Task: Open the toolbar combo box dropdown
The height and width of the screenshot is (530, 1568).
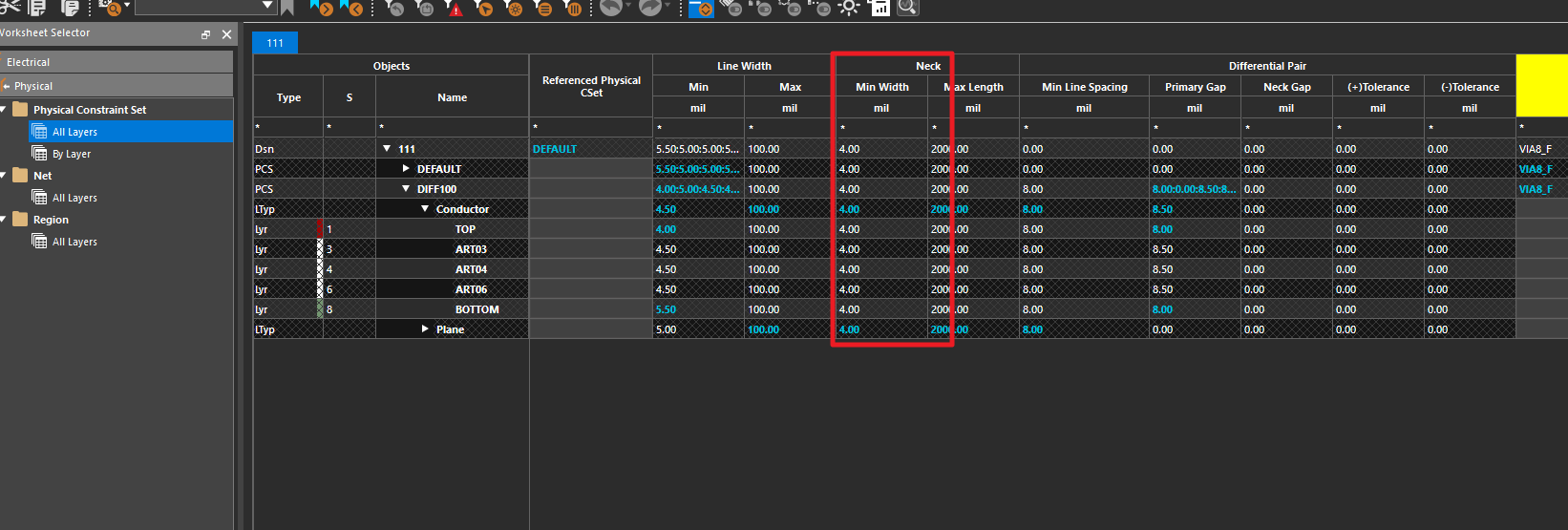Action: 267,6
